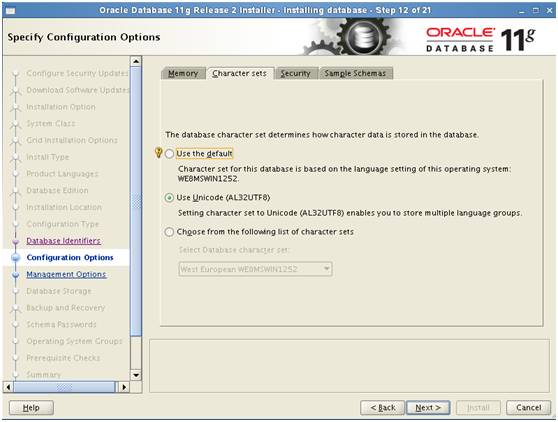Click the Cancel button
The width and height of the screenshot is (558, 422).
[x=528, y=408]
